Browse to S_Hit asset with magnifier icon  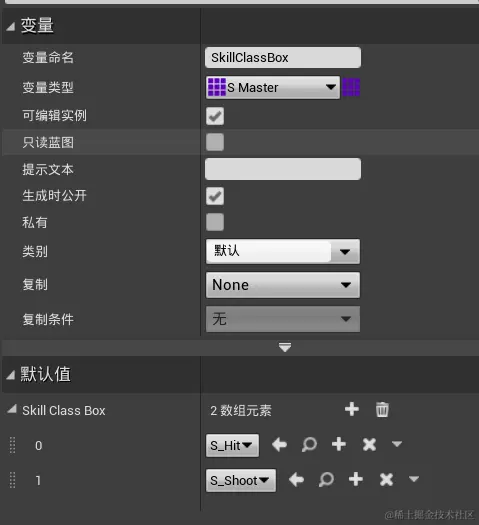coord(309,445)
